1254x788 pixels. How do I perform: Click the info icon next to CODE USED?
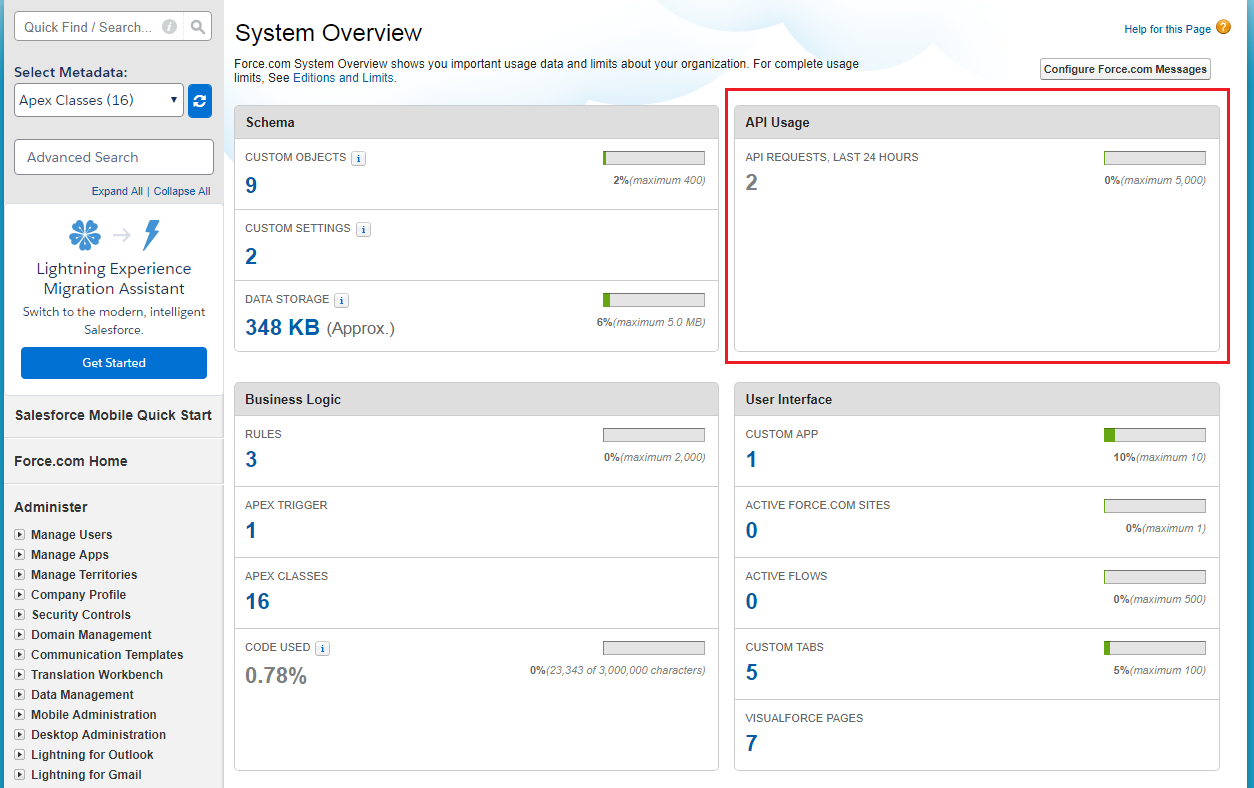coord(322,648)
